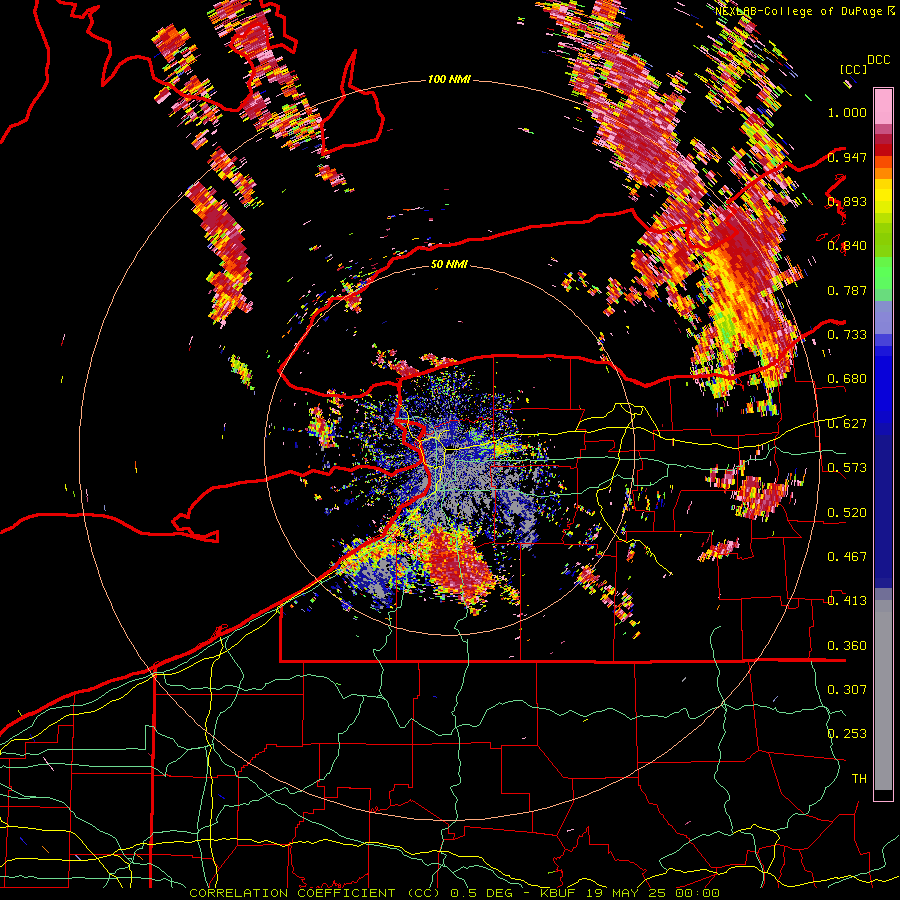
Task: Click the 0.627 scale value
Action: [x=847, y=424]
